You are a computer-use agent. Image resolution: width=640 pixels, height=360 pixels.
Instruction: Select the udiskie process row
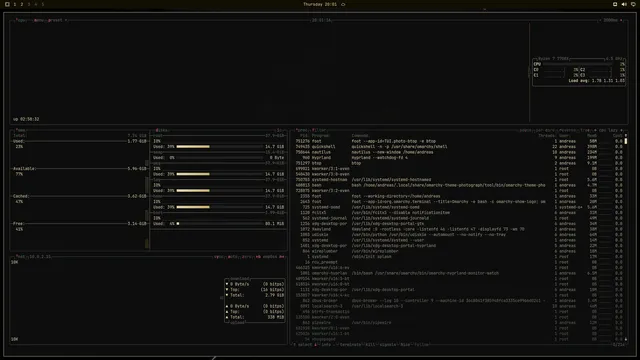[x=459, y=235]
